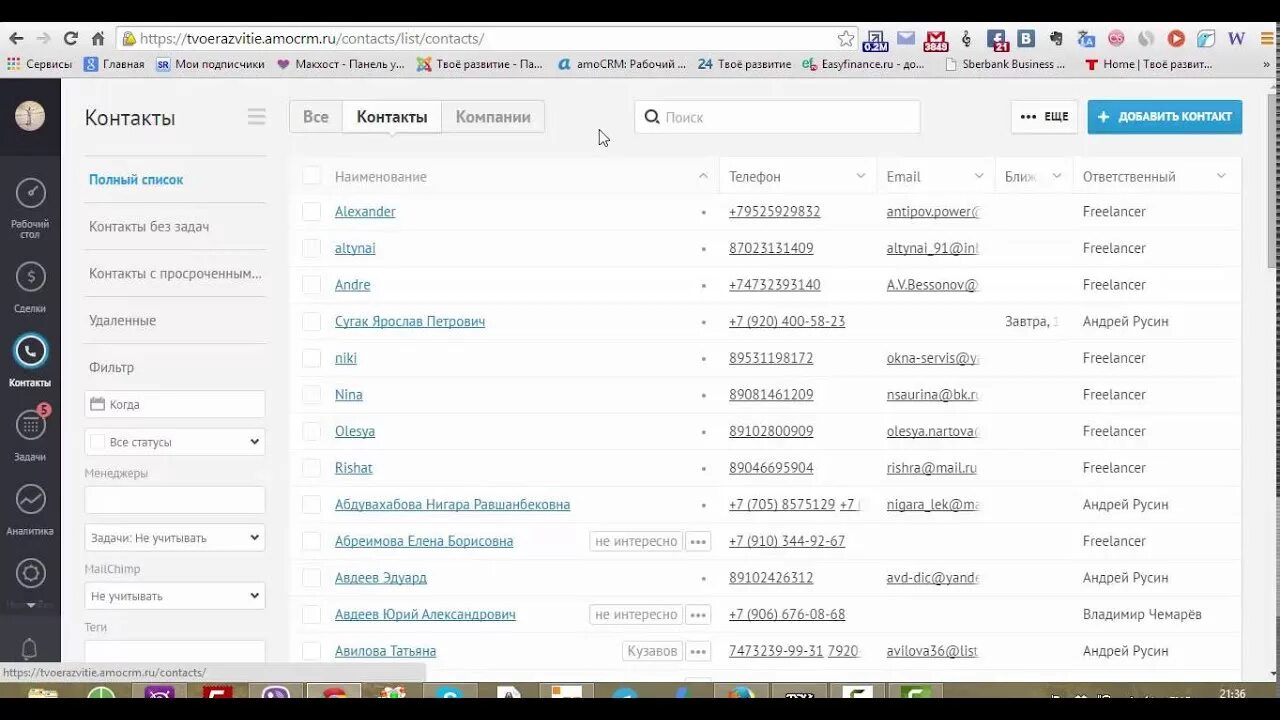Open the VK extension icon in toolbar
1280x720 pixels.
tap(1026, 38)
